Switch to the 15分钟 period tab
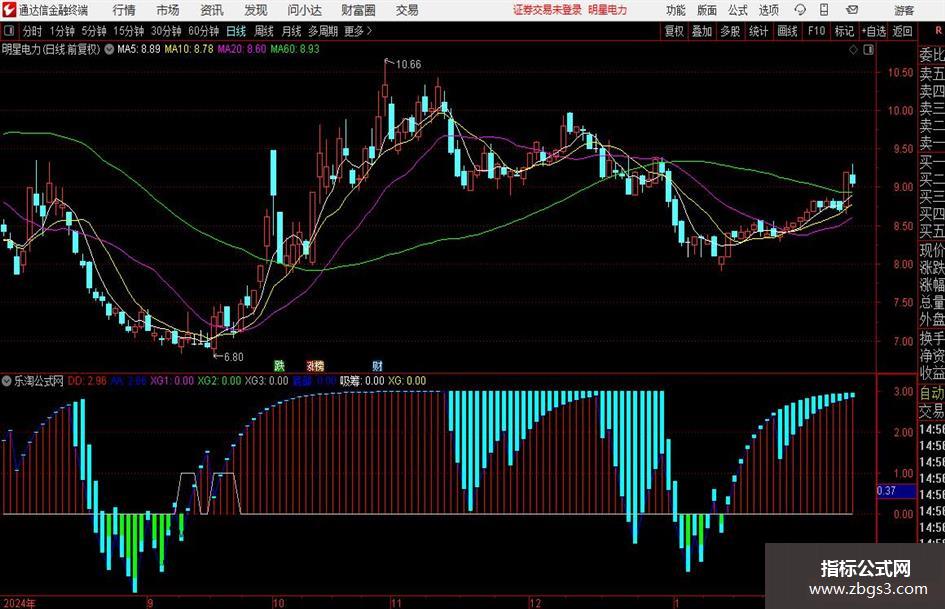 pyautogui.click(x=129, y=31)
